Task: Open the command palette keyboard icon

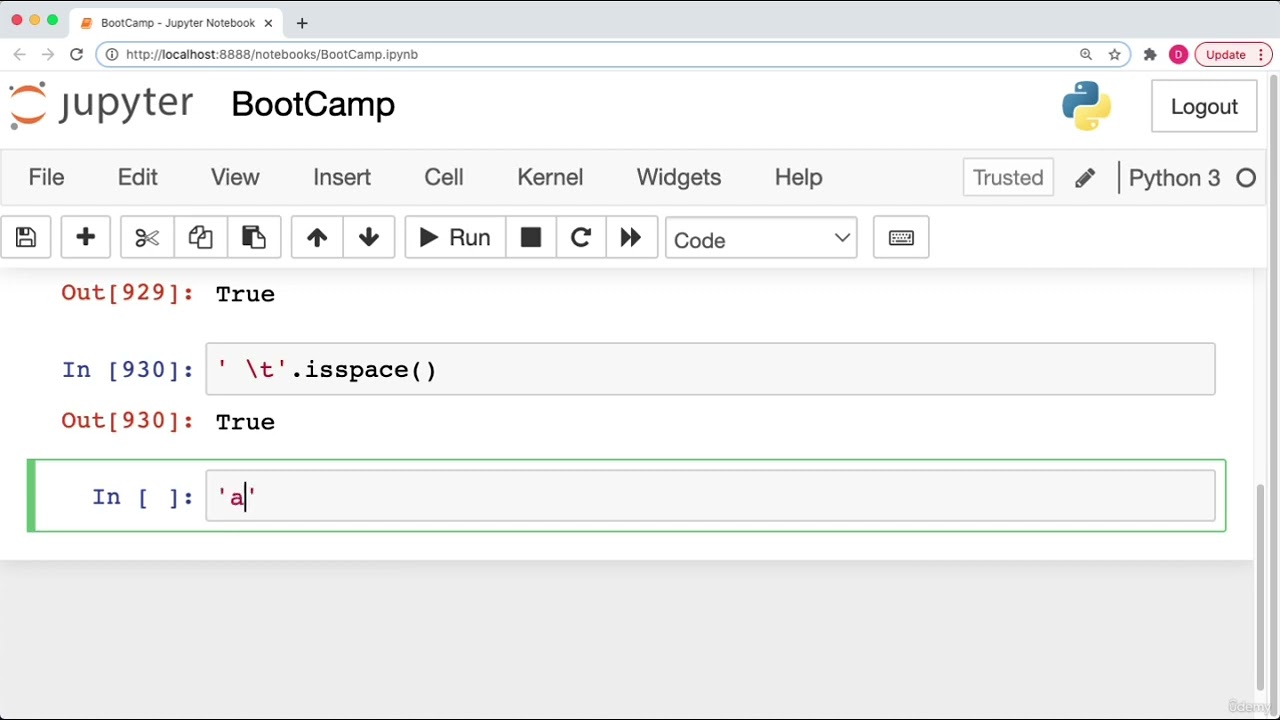Action: point(901,238)
